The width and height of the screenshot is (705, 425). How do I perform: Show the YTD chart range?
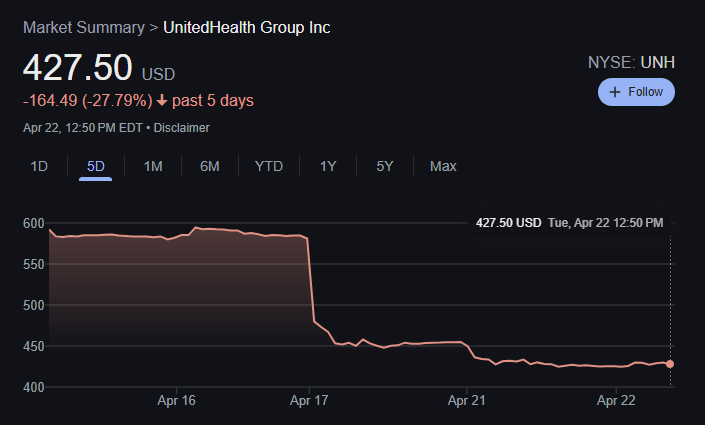coord(269,166)
